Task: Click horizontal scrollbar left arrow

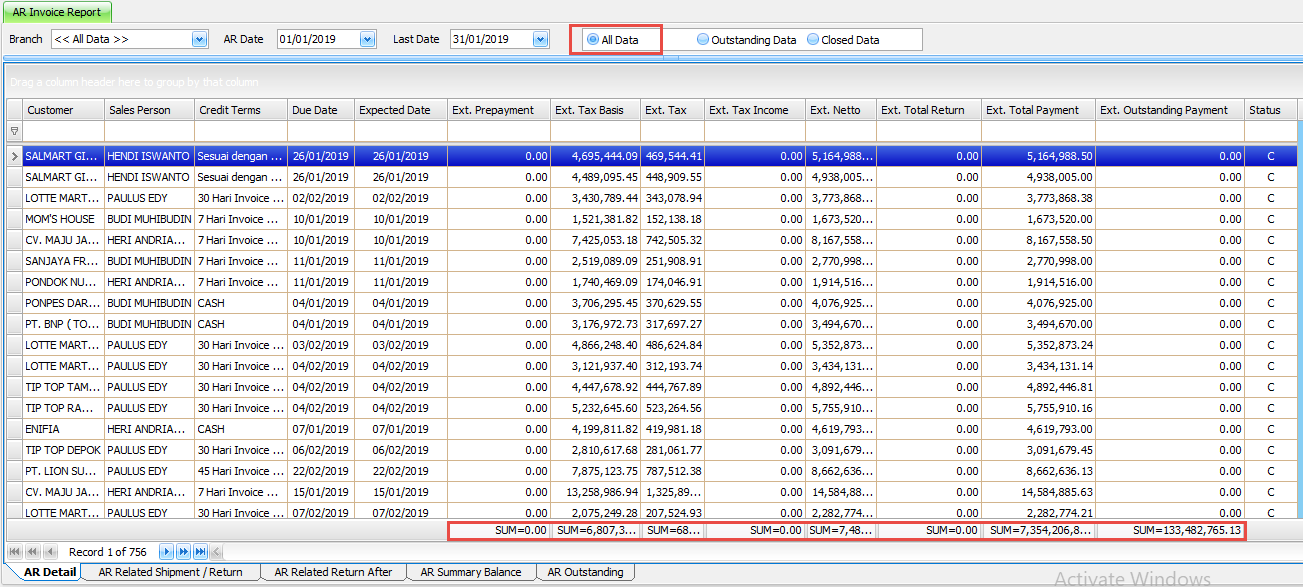Action: click(216, 552)
